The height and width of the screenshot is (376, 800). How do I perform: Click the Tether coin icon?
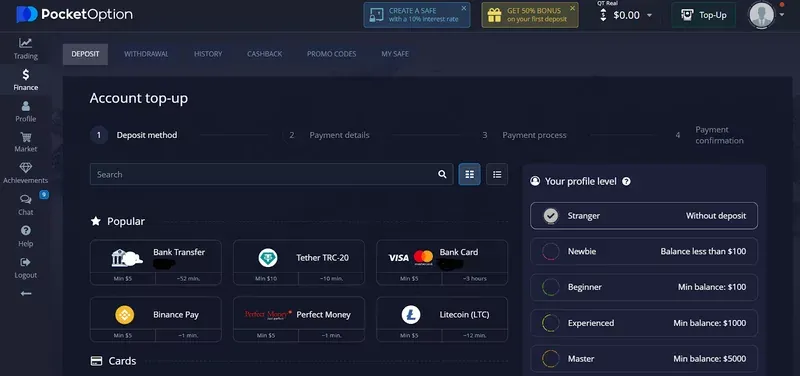tap(268, 258)
